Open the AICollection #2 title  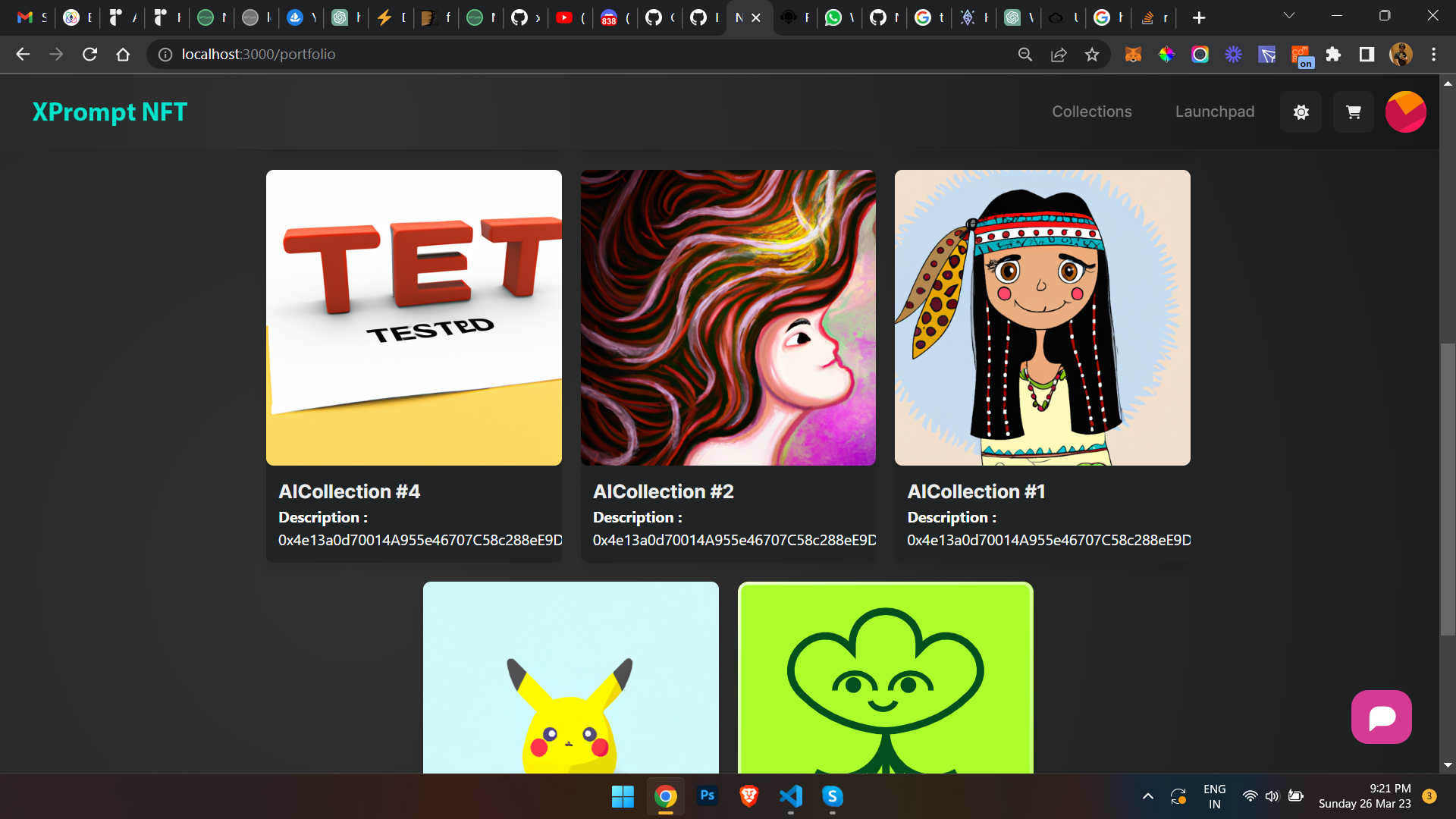click(663, 491)
